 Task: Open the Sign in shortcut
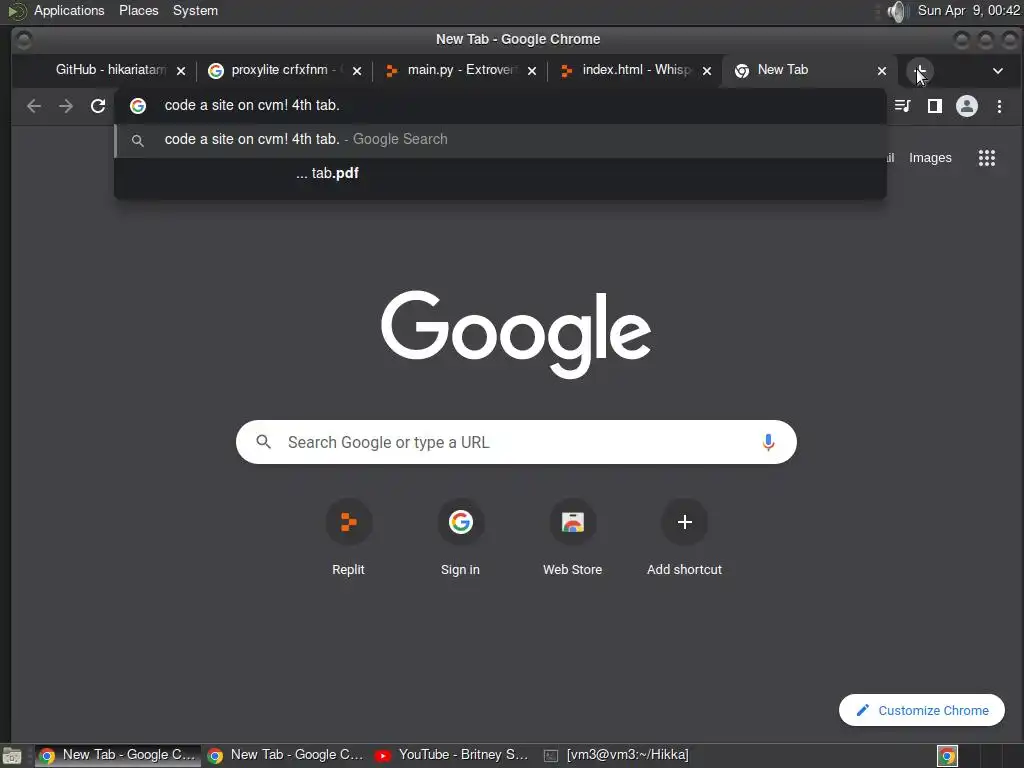point(460,537)
